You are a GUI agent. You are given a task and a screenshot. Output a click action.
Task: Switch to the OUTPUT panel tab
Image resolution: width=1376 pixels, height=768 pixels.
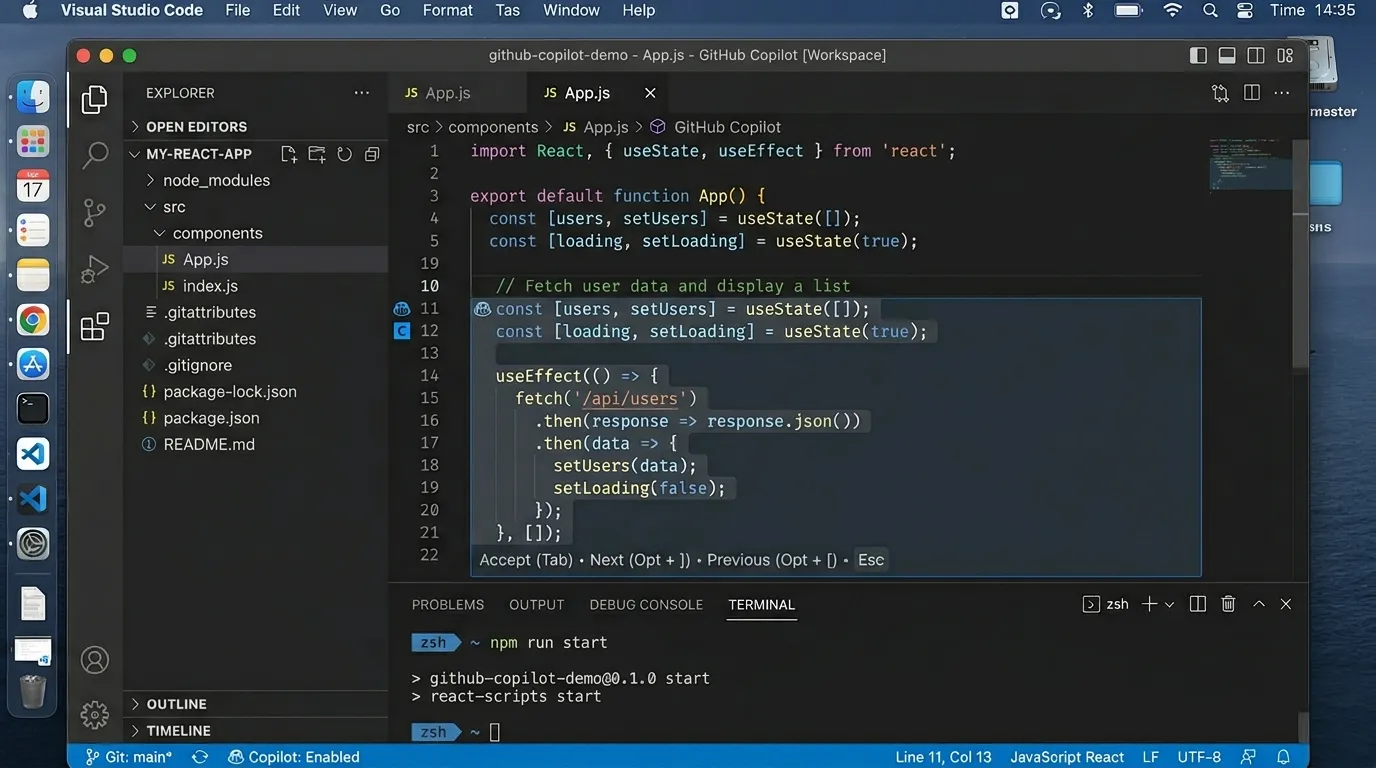[x=537, y=605]
